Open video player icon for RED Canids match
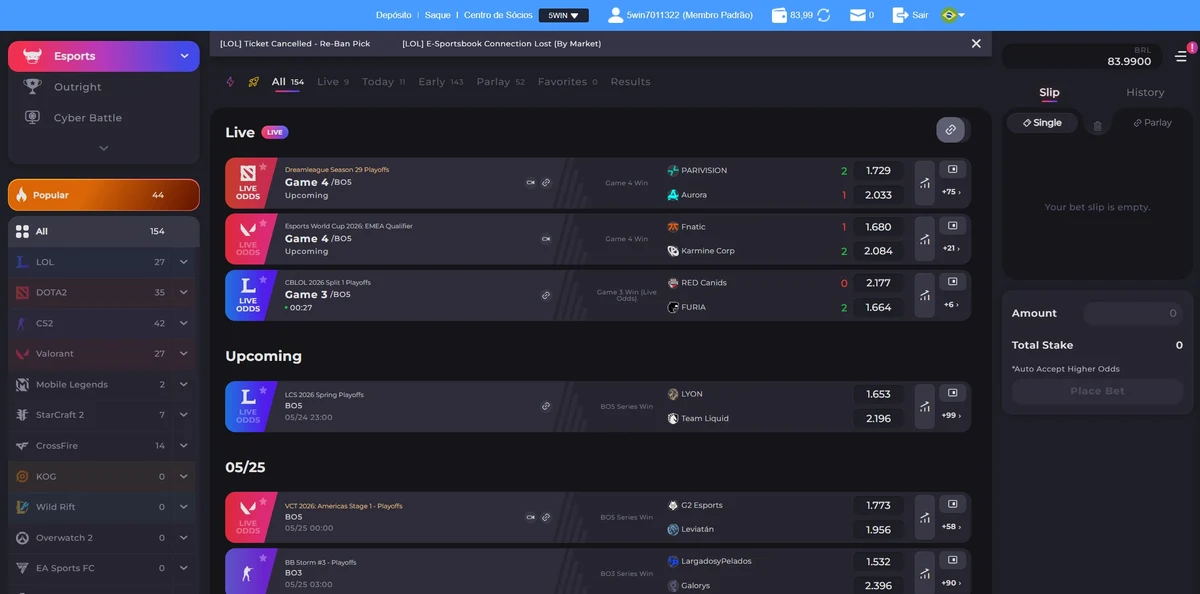The width and height of the screenshot is (1200, 594). pyautogui.click(x=953, y=282)
